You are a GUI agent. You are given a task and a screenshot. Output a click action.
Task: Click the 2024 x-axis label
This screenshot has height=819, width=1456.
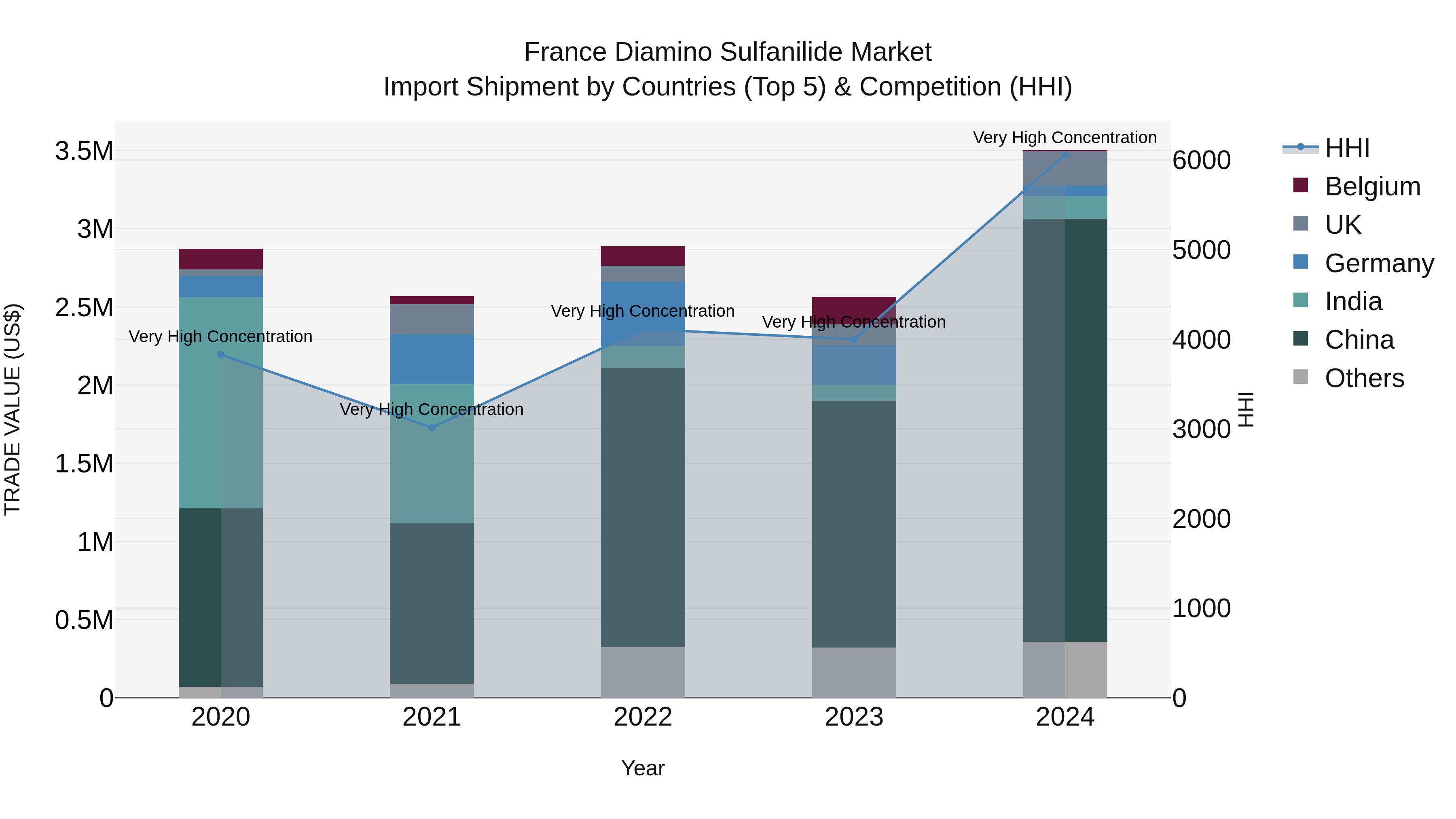tap(1065, 717)
